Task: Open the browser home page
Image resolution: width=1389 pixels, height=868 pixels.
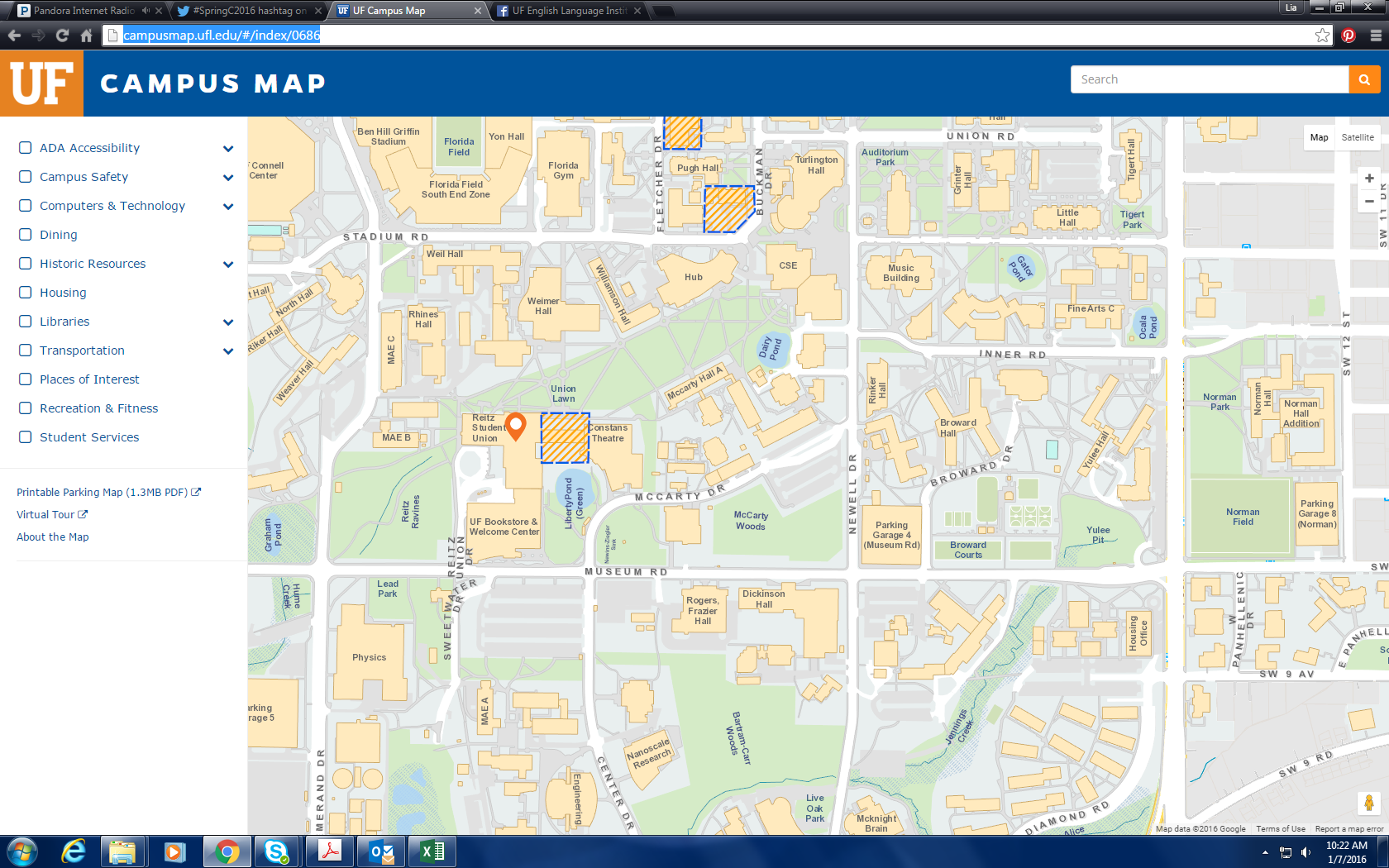Action: pos(86,36)
